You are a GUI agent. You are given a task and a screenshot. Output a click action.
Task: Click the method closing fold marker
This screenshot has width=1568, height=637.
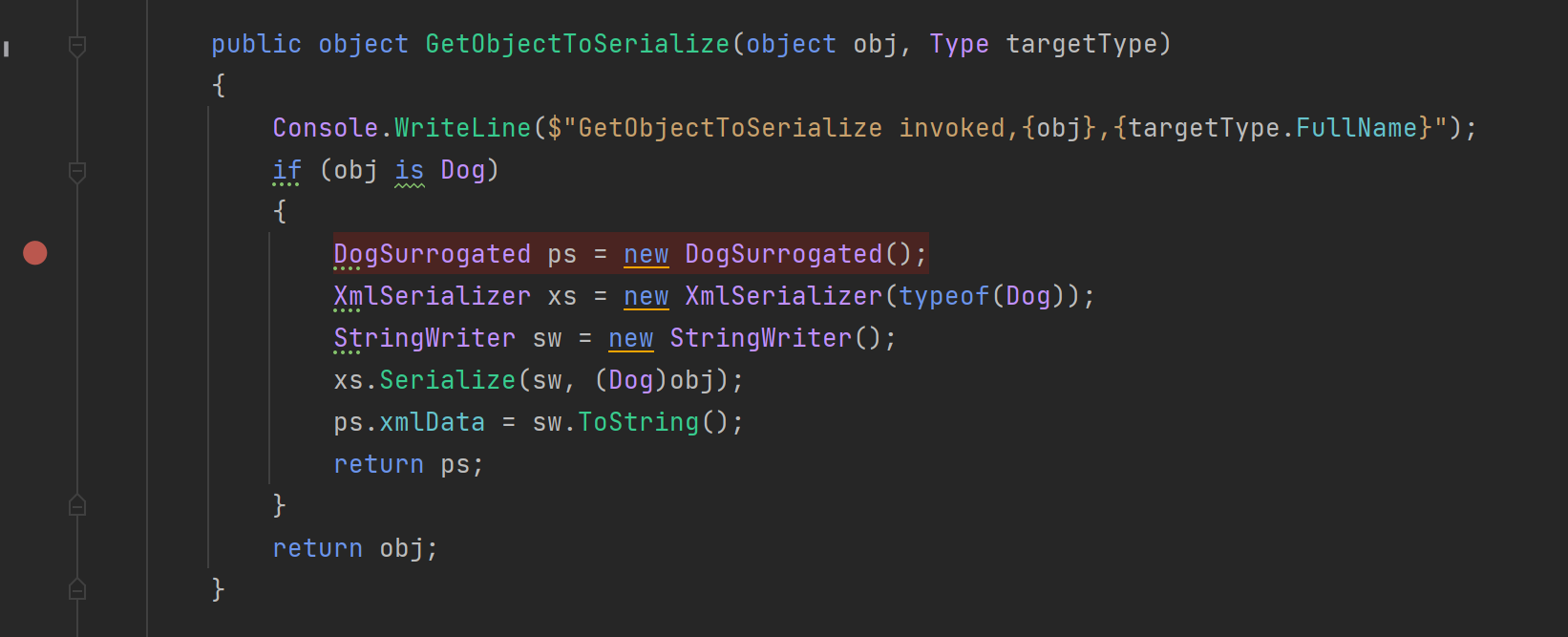77,589
